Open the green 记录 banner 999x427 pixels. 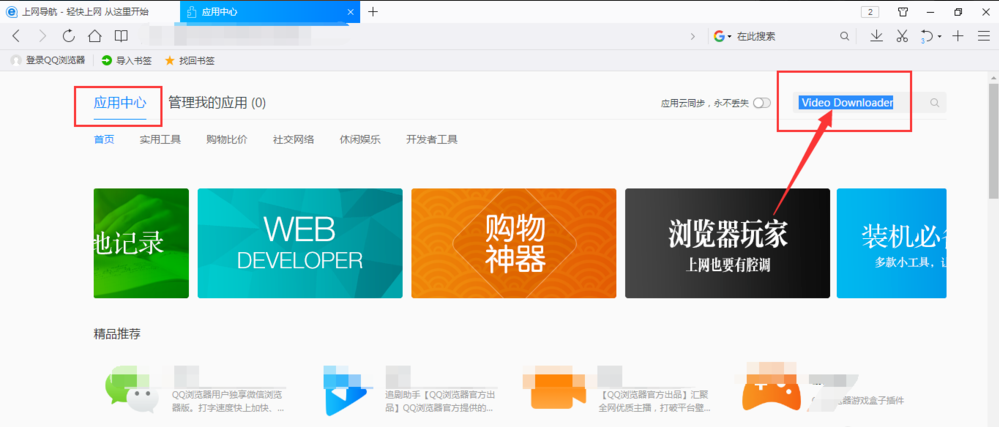coord(141,243)
